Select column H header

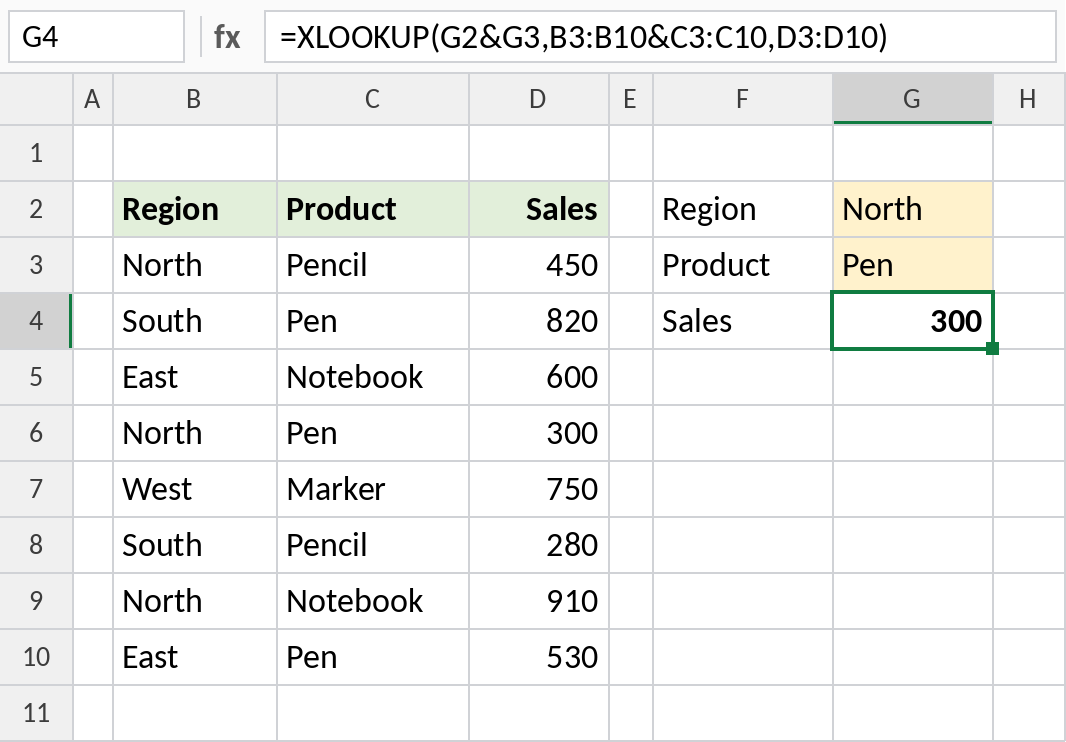(1029, 99)
